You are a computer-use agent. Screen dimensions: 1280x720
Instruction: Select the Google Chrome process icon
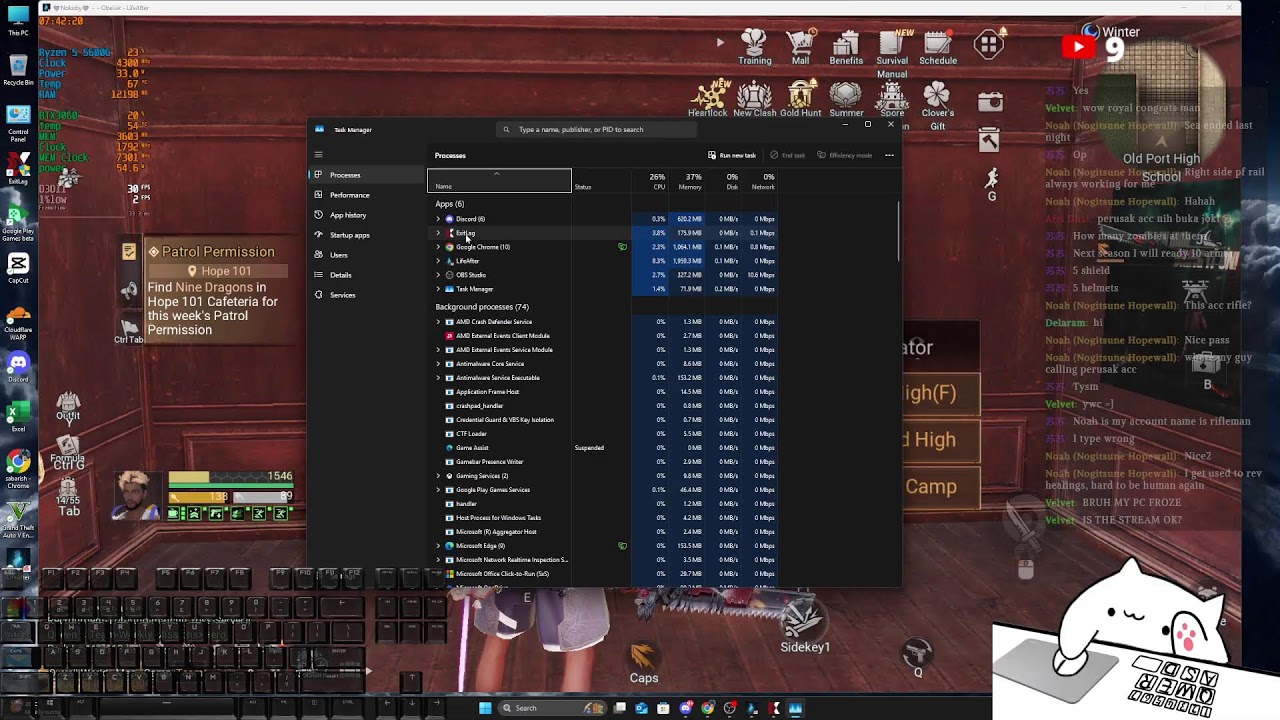point(449,247)
